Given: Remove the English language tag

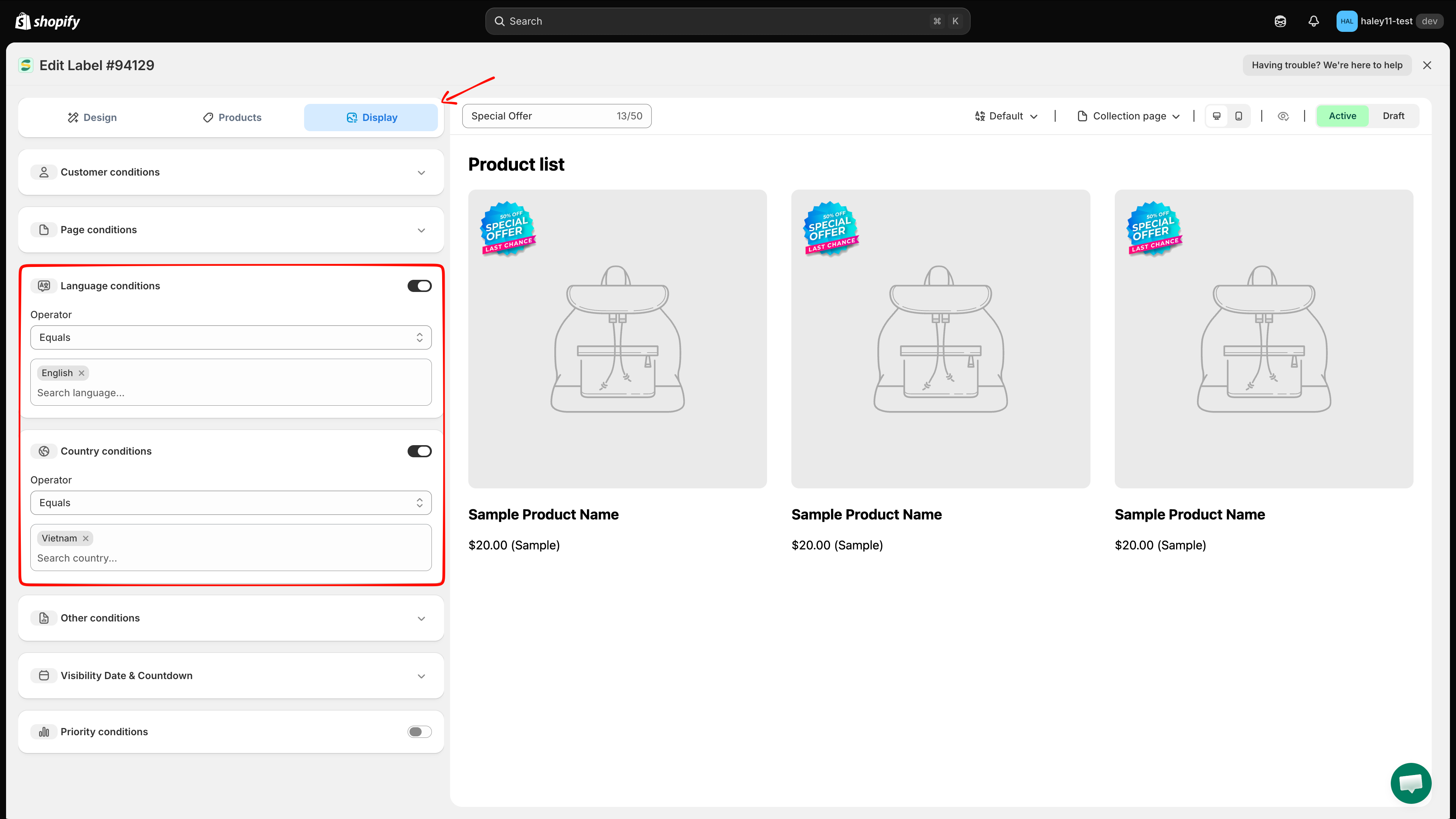Looking at the screenshot, I should (82, 373).
